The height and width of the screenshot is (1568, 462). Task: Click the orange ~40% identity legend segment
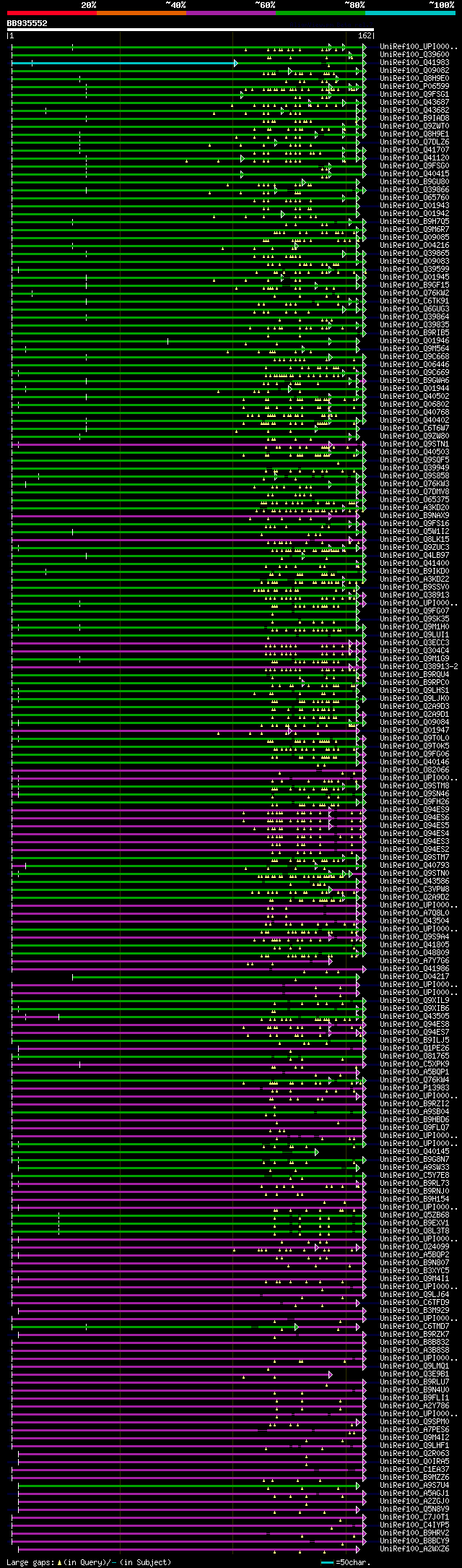(x=141, y=13)
